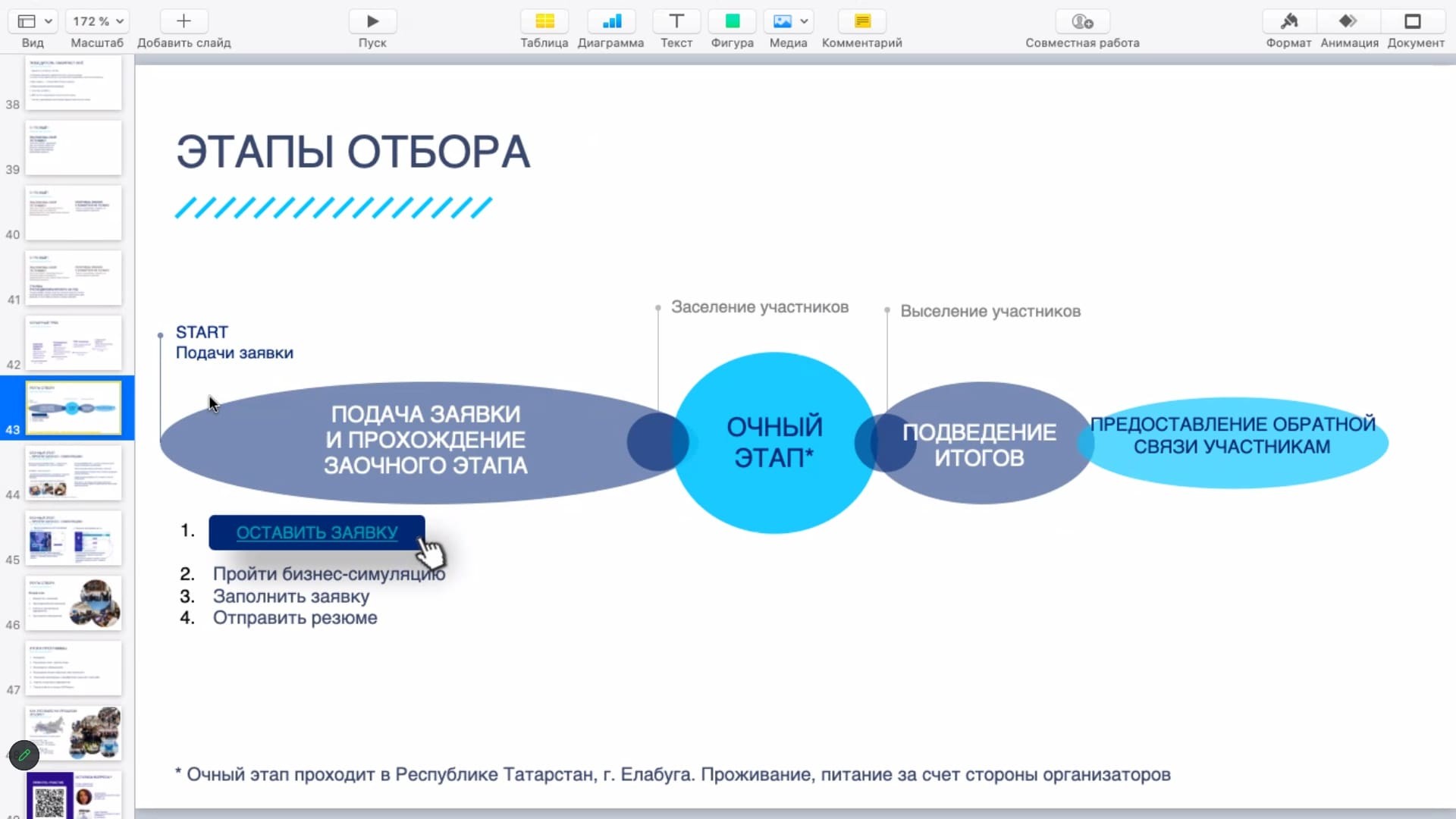Toggle the Формат sidebar panel
Screen dimensions: 1456x819
1288,21
